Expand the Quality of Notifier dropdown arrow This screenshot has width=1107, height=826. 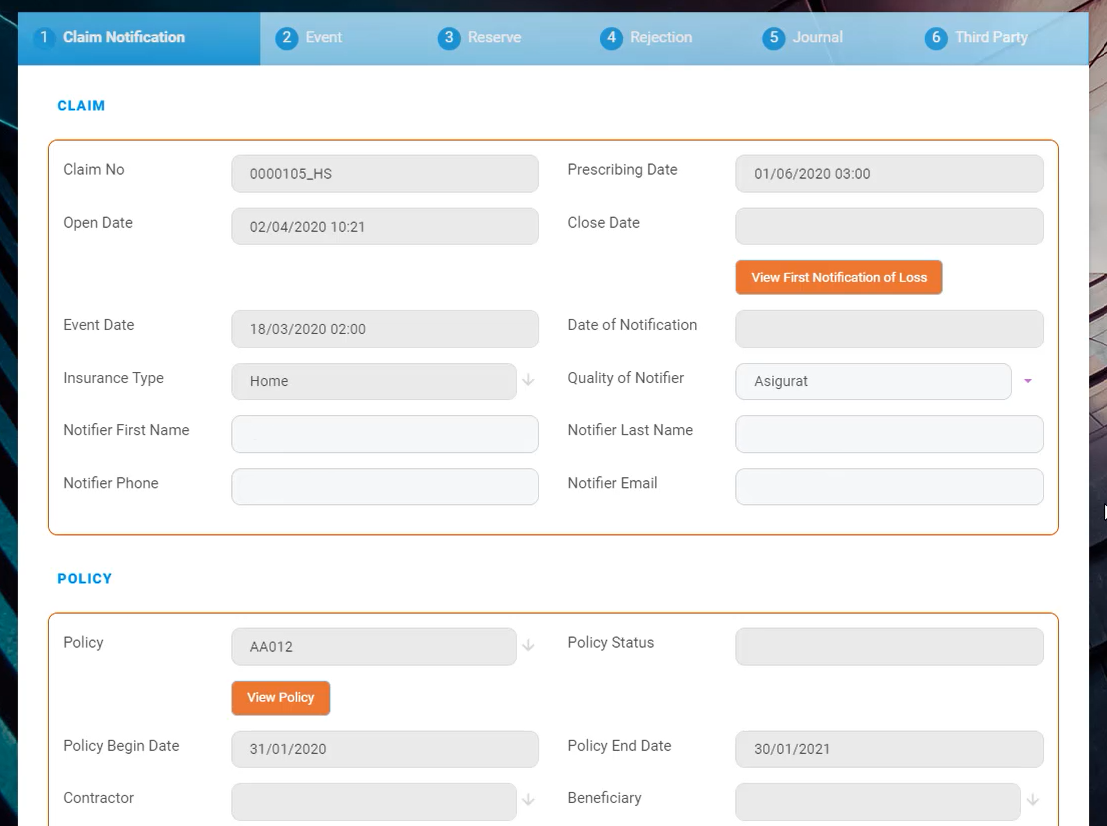[x=1027, y=381]
